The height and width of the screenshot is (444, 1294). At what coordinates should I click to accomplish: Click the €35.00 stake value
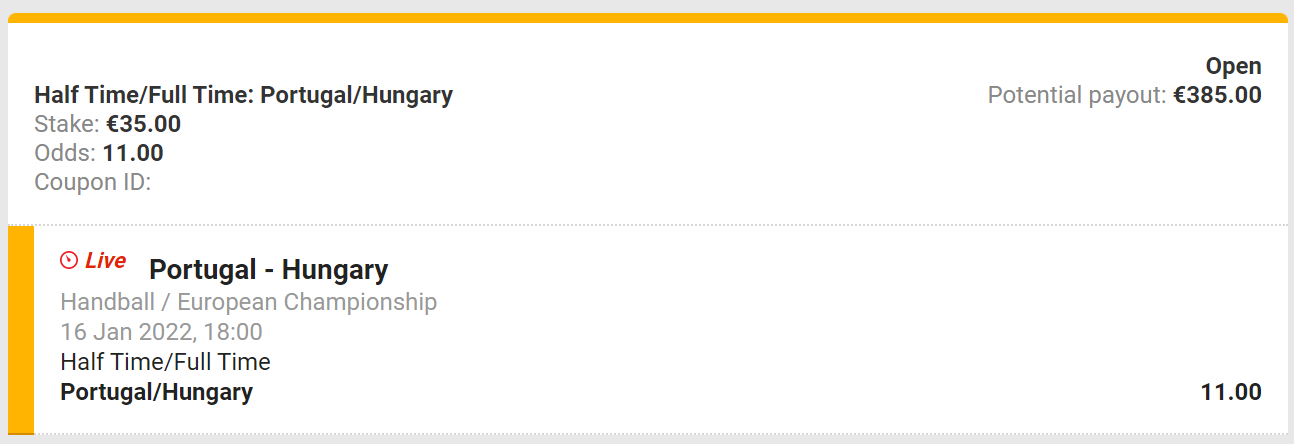point(143,124)
